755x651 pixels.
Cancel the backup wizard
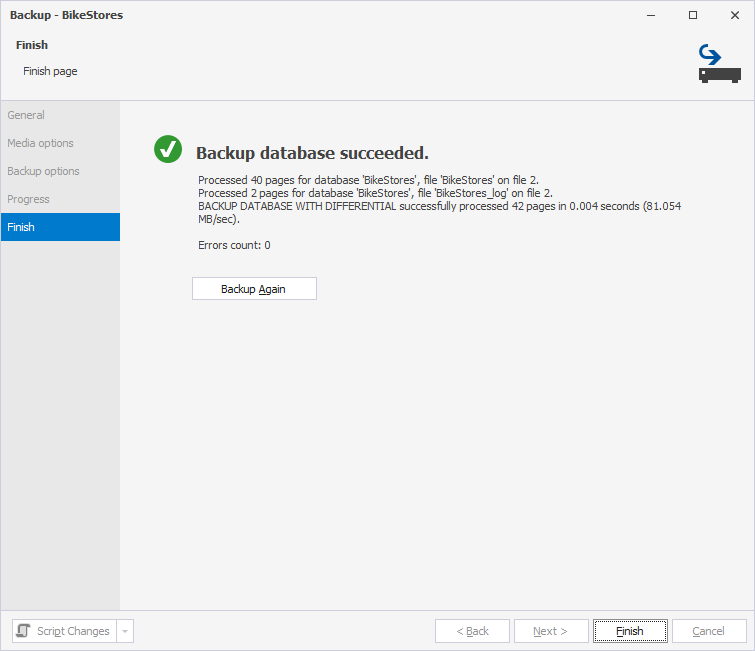pos(709,631)
